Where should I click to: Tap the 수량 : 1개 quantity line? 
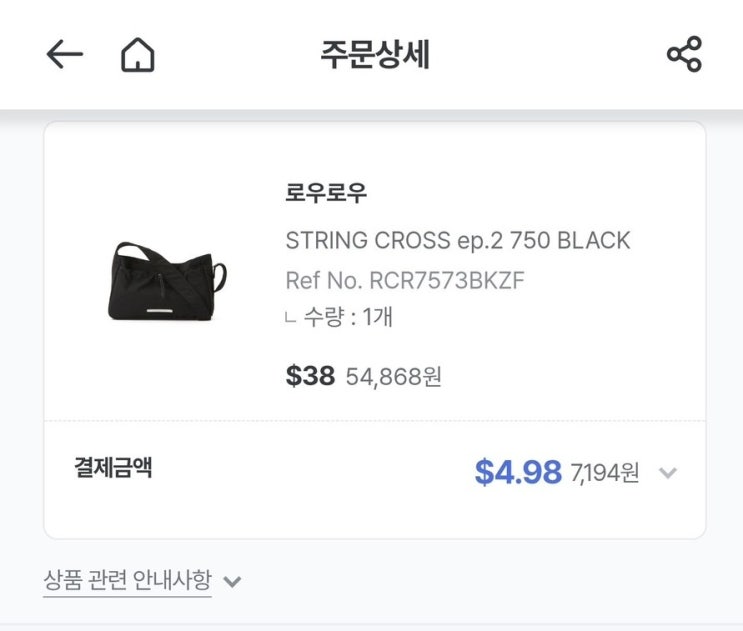click(x=348, y=318)
